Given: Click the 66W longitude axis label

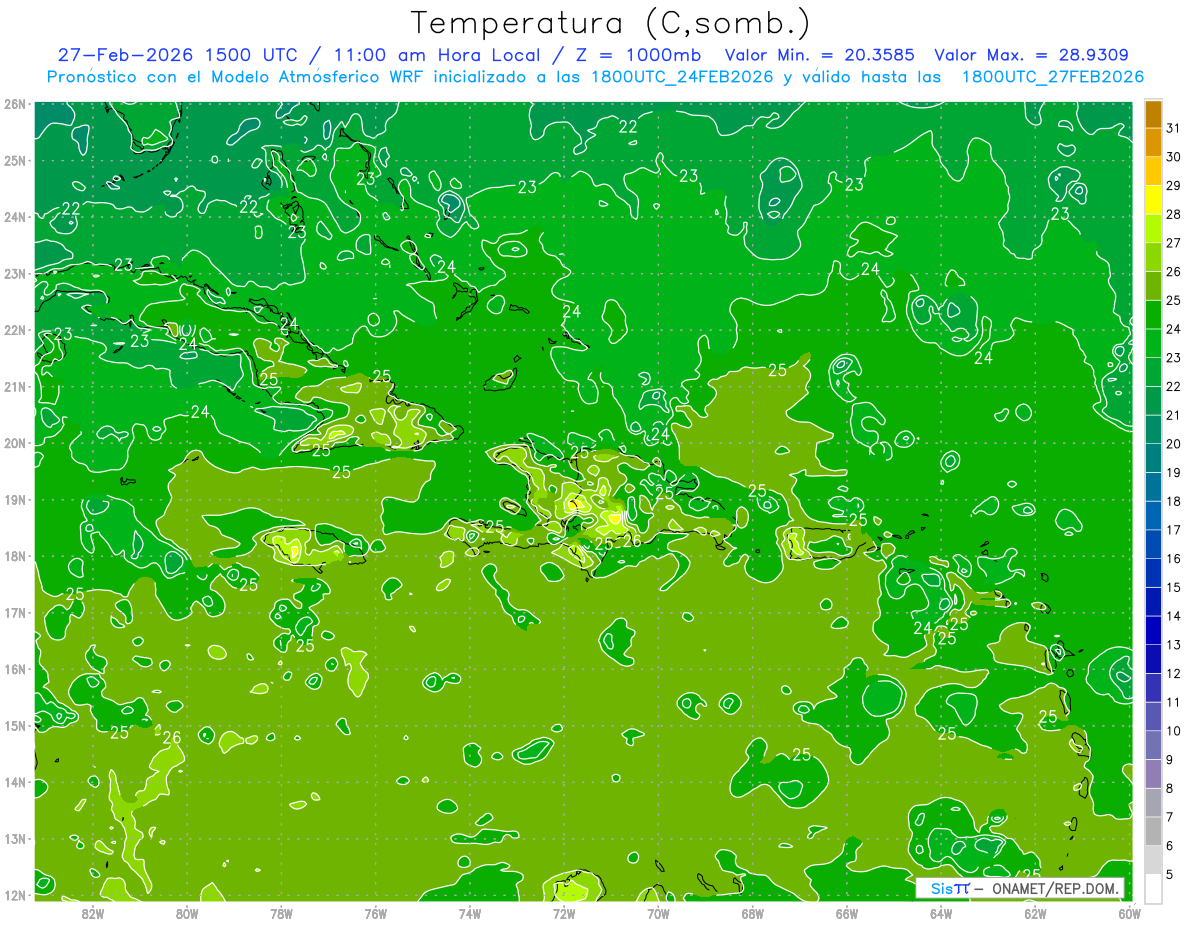Looking at the screenshot, I should 847,913.
